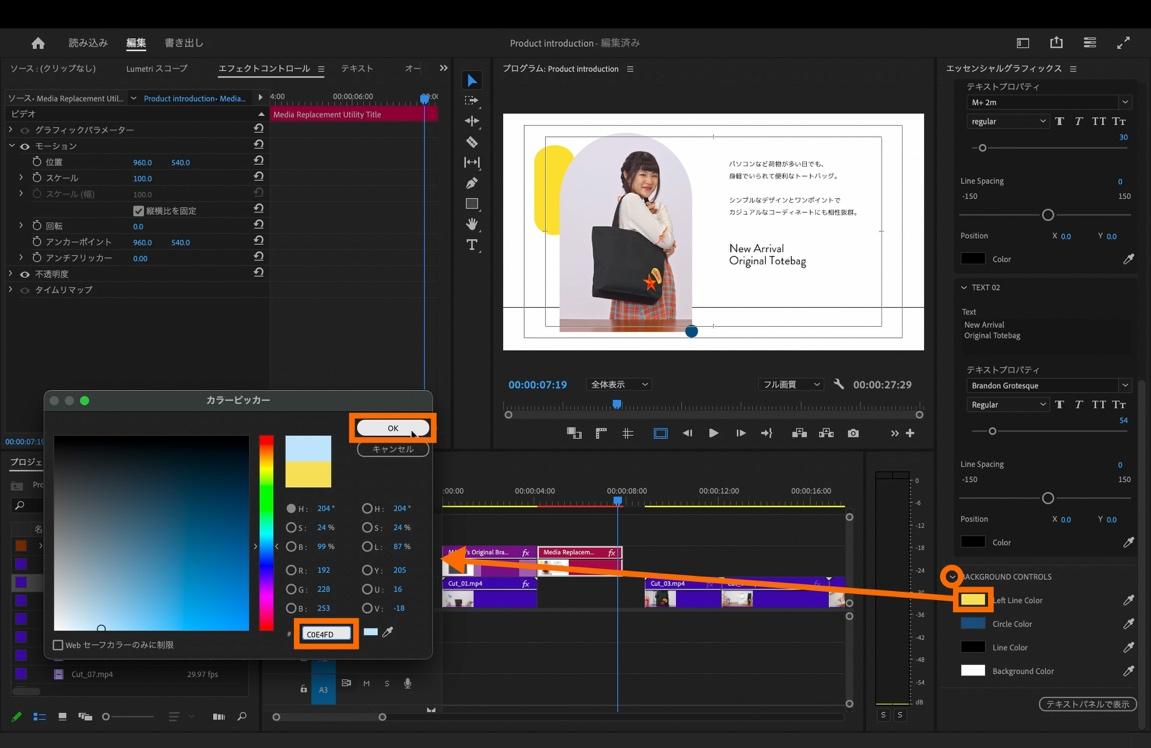Click the Home icon

click(38, 43)
